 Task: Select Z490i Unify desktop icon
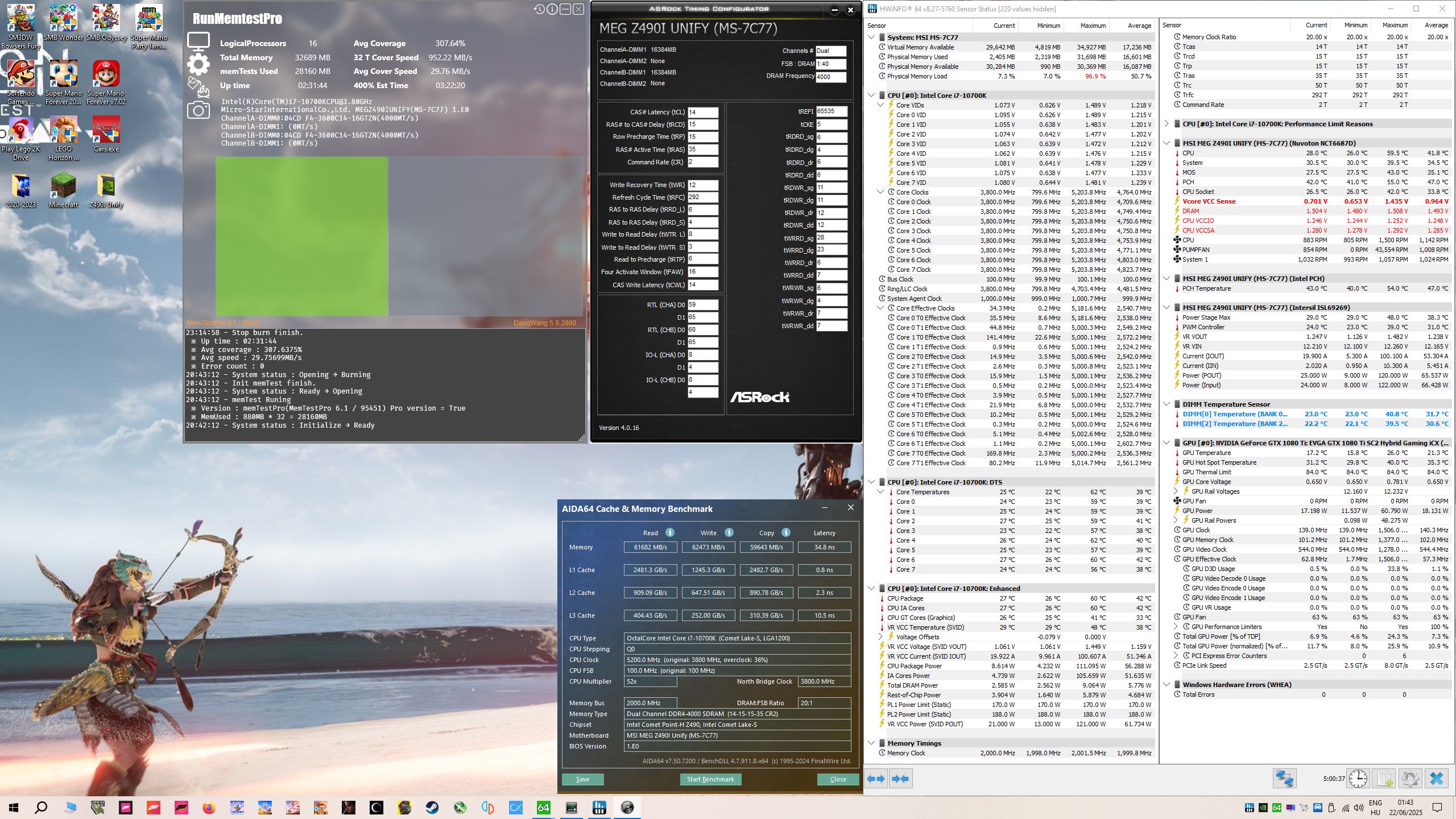click(x=106, y=191)
